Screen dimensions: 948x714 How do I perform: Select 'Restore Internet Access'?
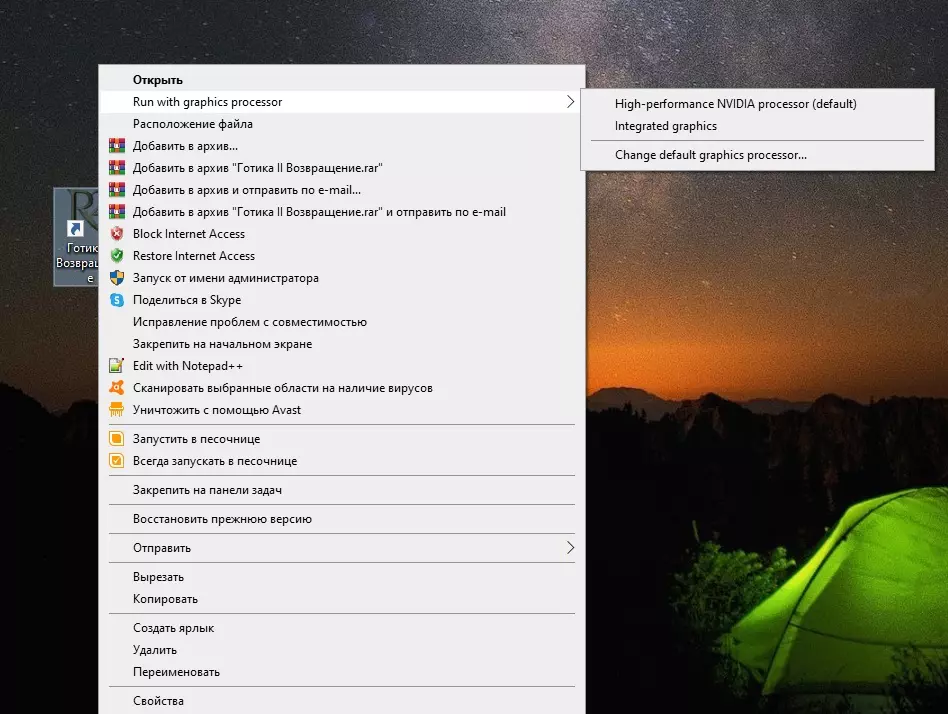[342, 256]
